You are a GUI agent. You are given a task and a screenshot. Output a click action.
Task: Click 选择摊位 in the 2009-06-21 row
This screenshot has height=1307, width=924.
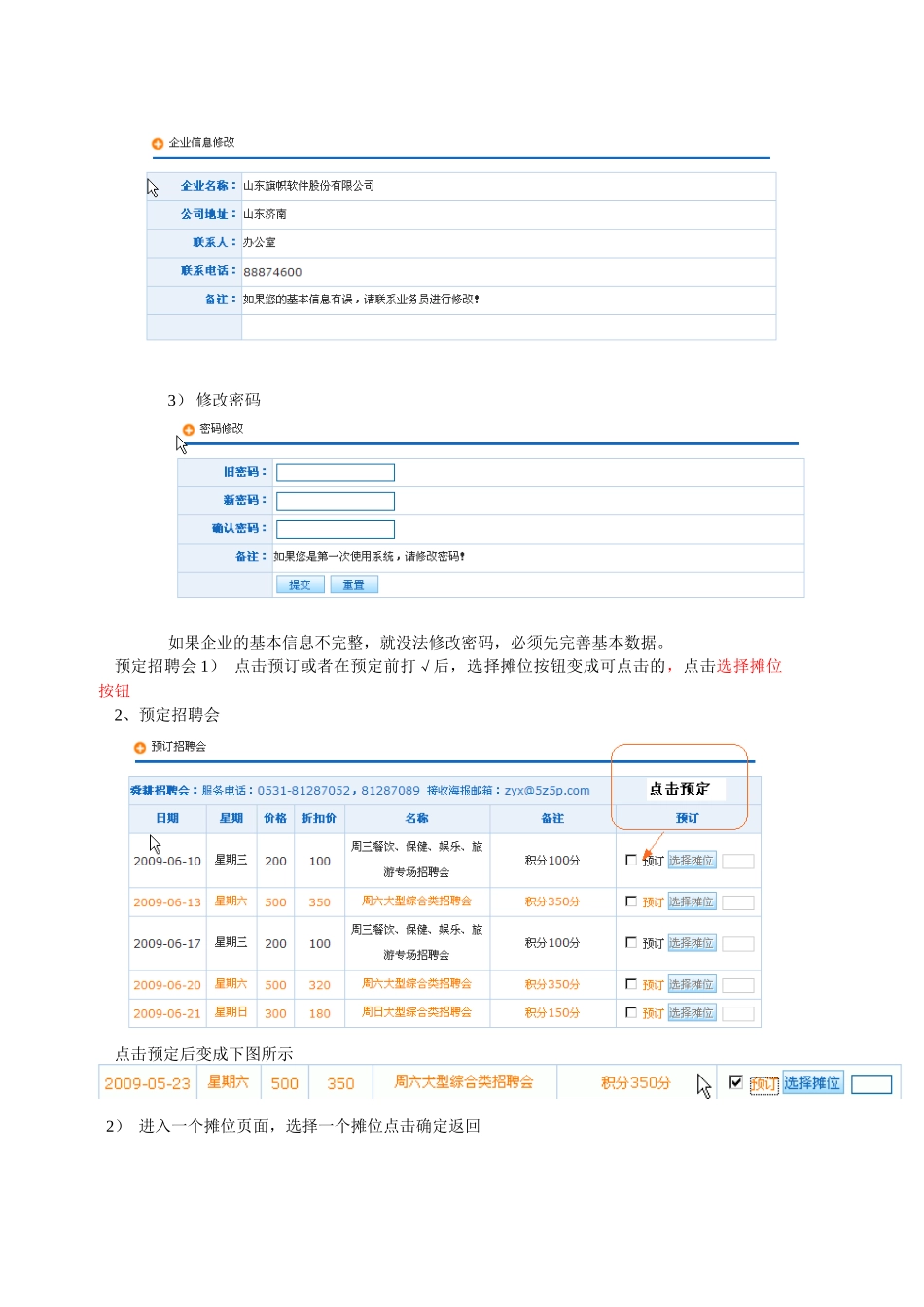pos(692,1013)
